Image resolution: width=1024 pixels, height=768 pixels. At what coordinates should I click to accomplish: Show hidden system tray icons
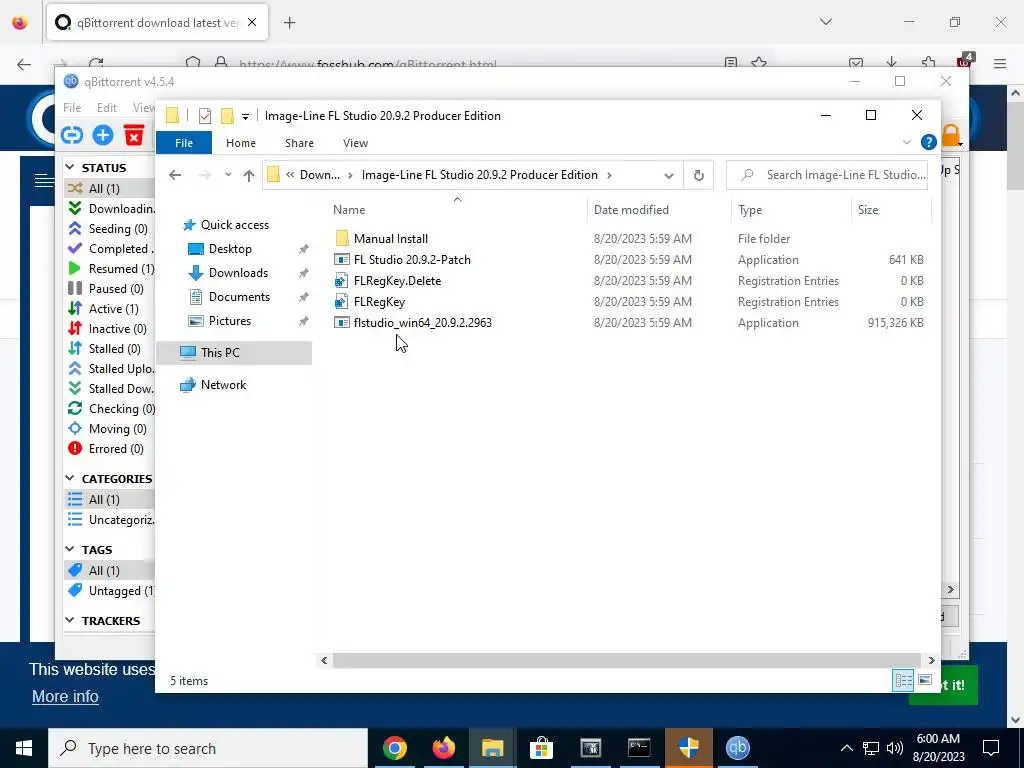[846, 748]
